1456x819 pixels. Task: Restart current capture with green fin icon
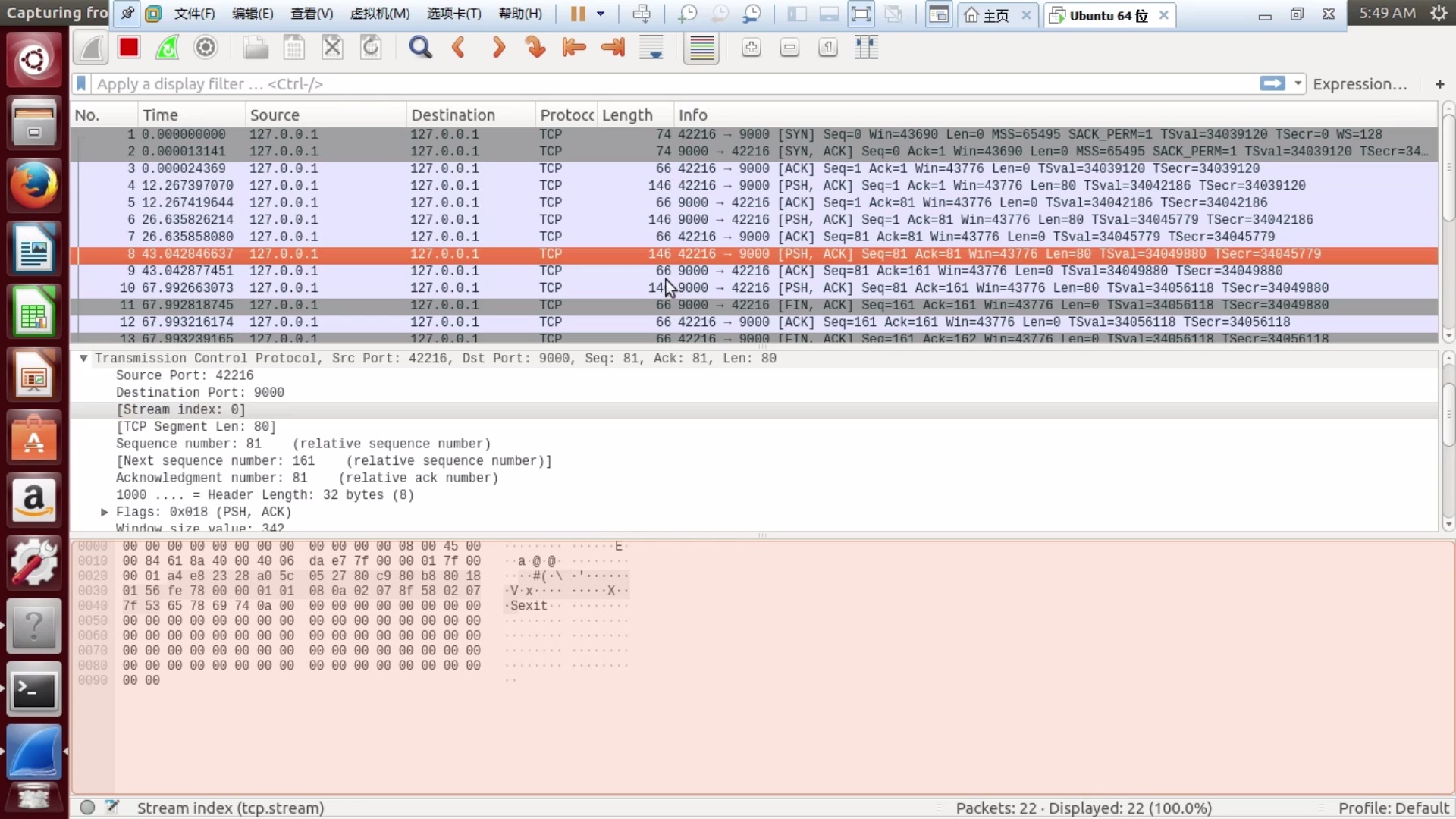(x=167, y=48)
